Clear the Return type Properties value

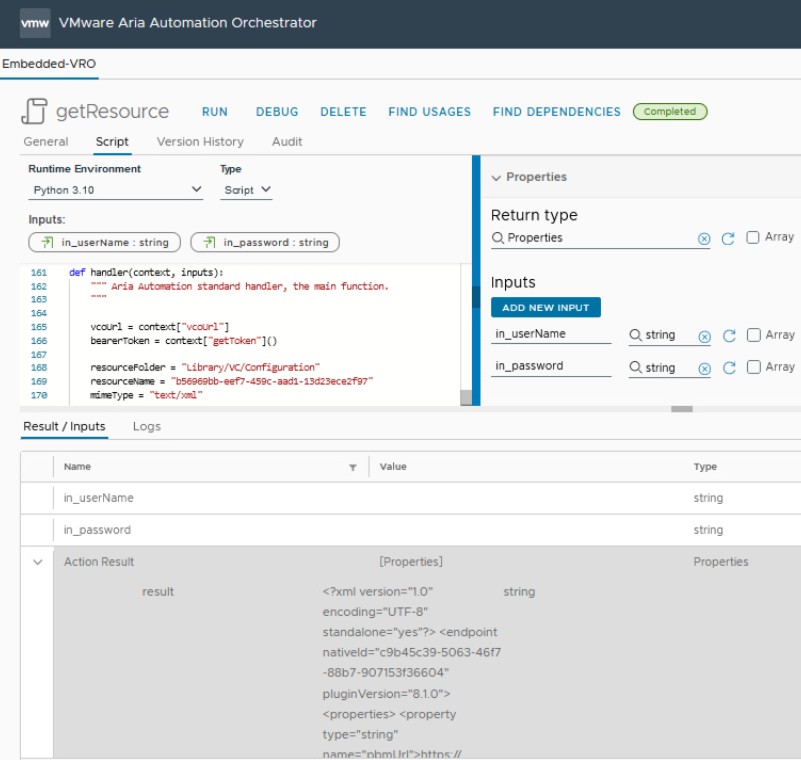coord(704,239)
